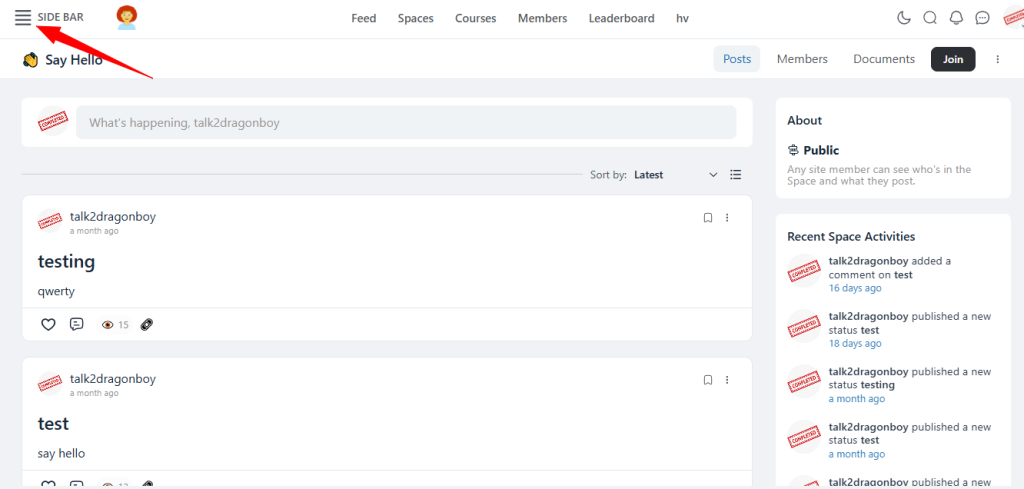The image size is (1024, 489).
Task: Open the hamburger side bar menu
Action: (x=23, y=18)
